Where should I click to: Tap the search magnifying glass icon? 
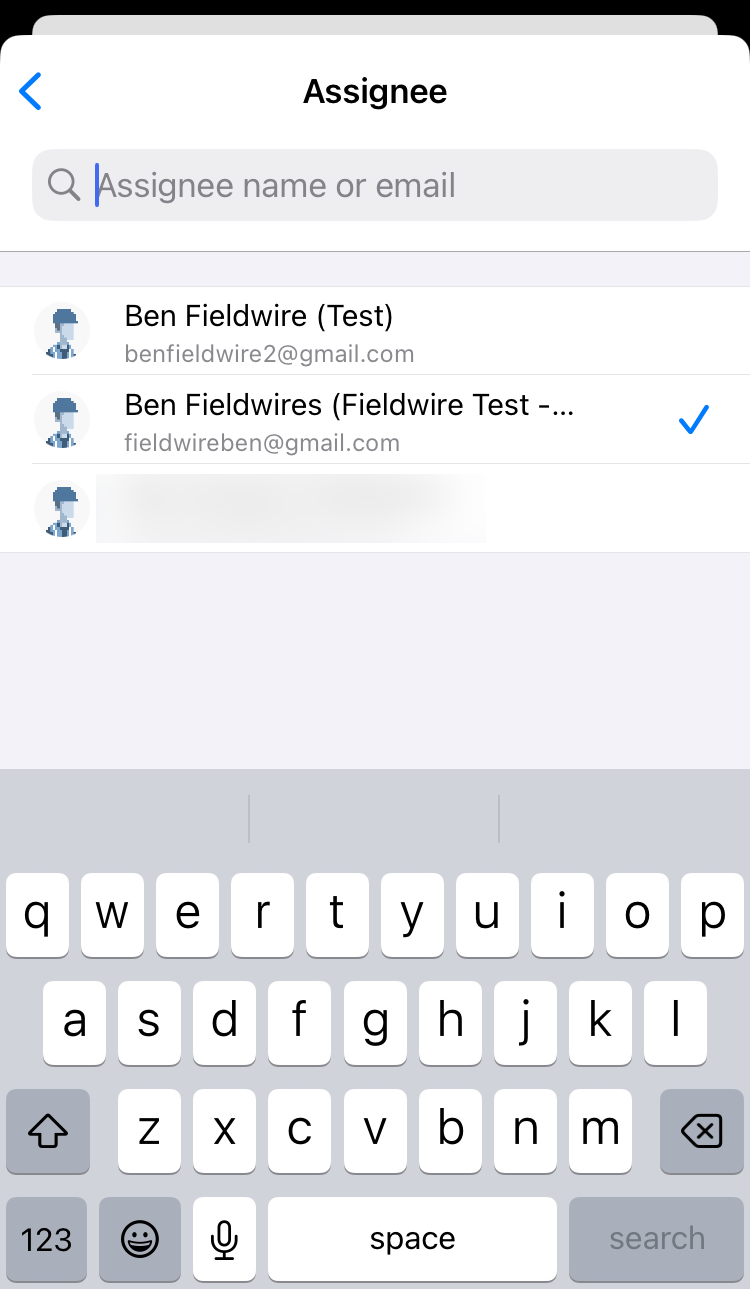64,185
